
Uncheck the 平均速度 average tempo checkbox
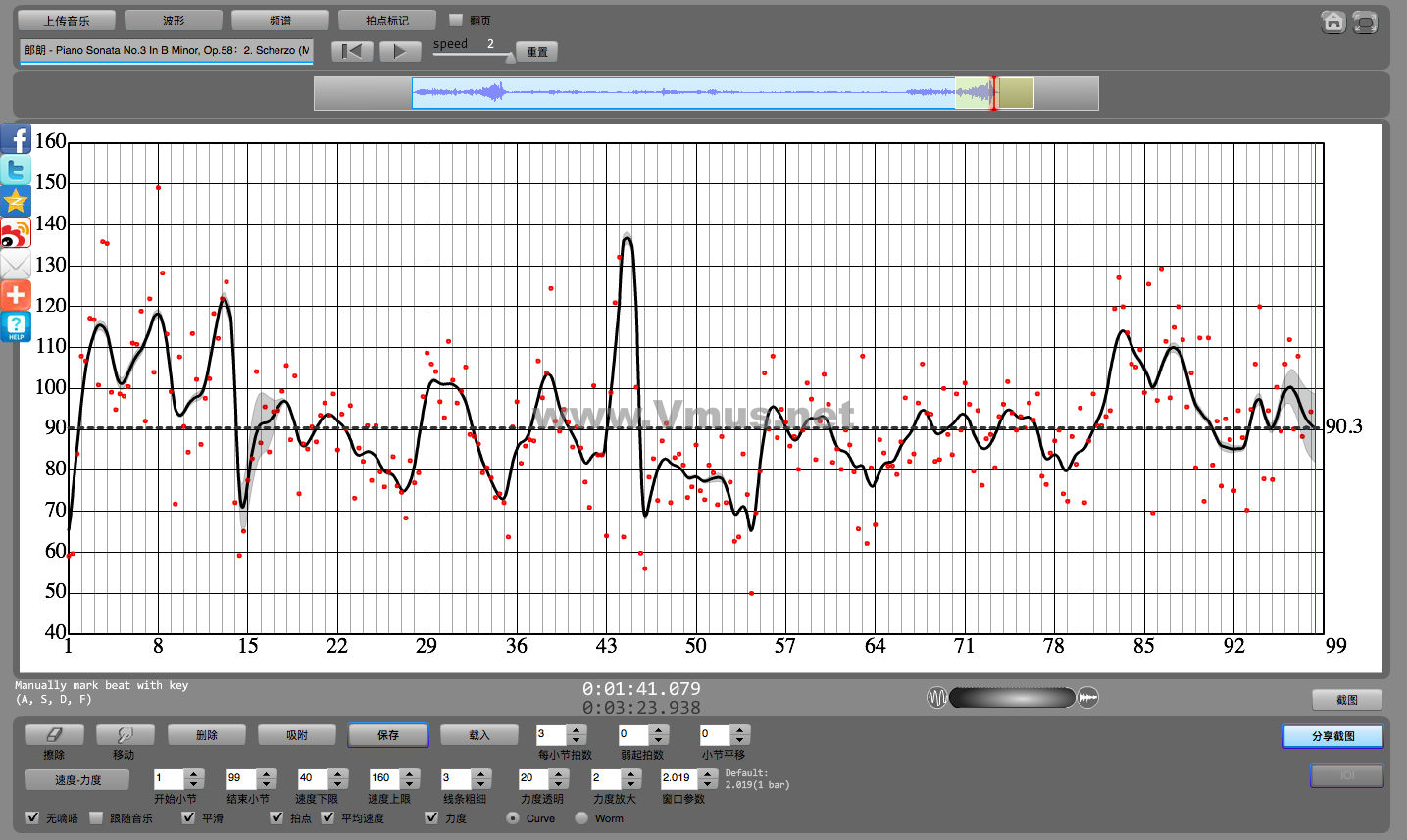click(x=328, y=817)
